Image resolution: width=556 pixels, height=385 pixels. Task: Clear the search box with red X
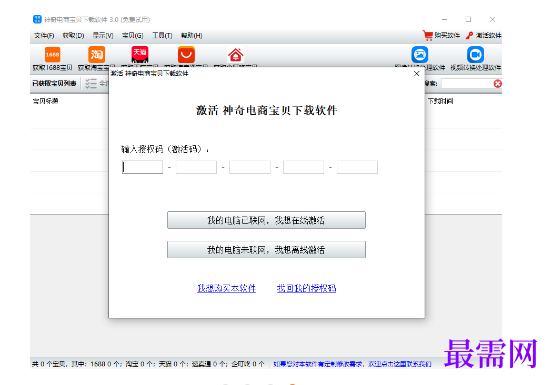pos(497,83)
